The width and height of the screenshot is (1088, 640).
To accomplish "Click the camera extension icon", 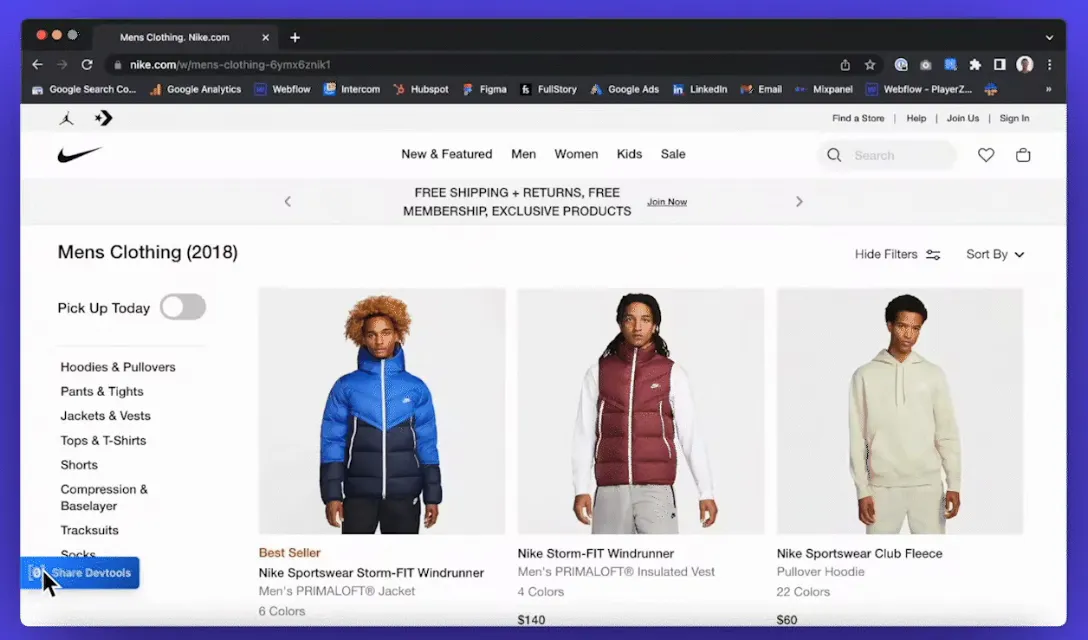I will click(x=926, y=65).
